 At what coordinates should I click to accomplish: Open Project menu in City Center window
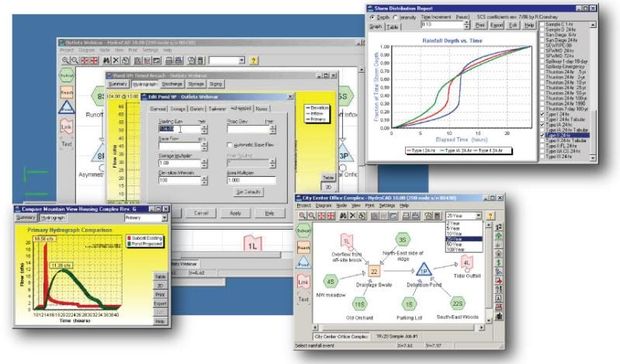pyautogui.click(x=304, y=206)
